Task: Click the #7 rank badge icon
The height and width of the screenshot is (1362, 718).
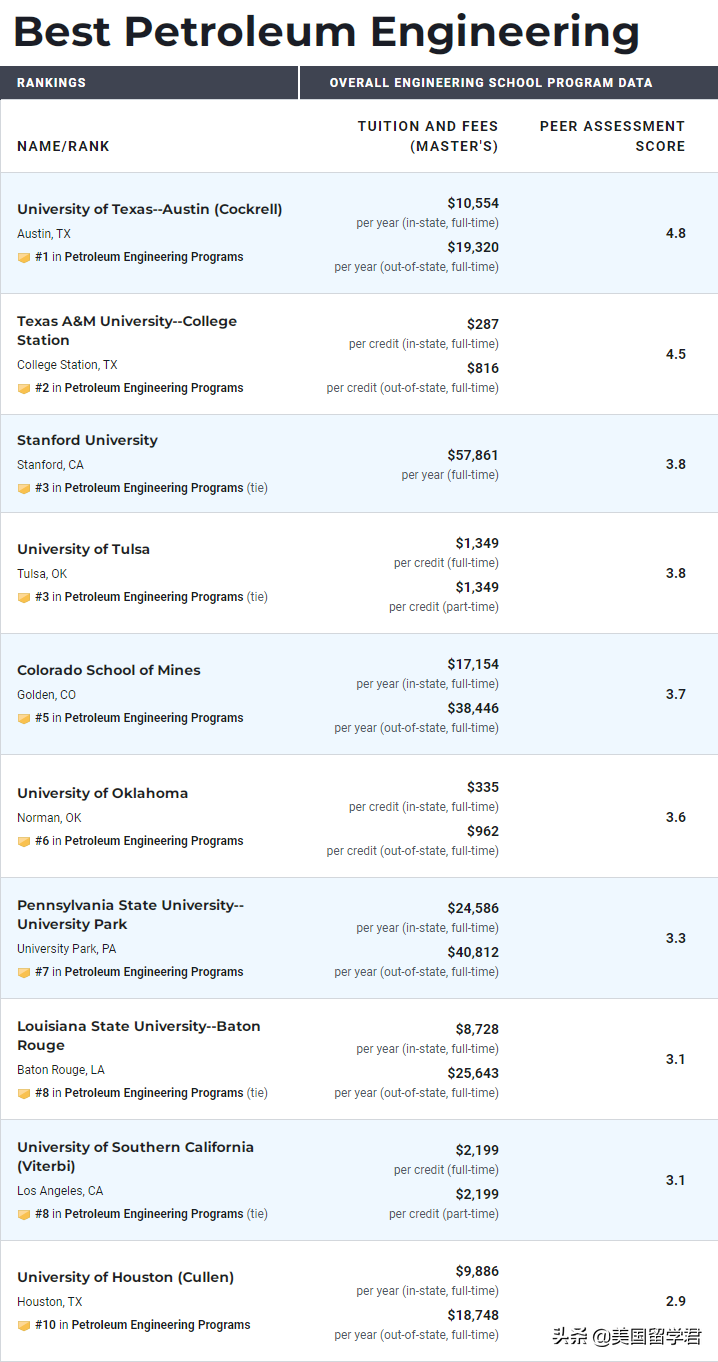Action: click(24, 973)
